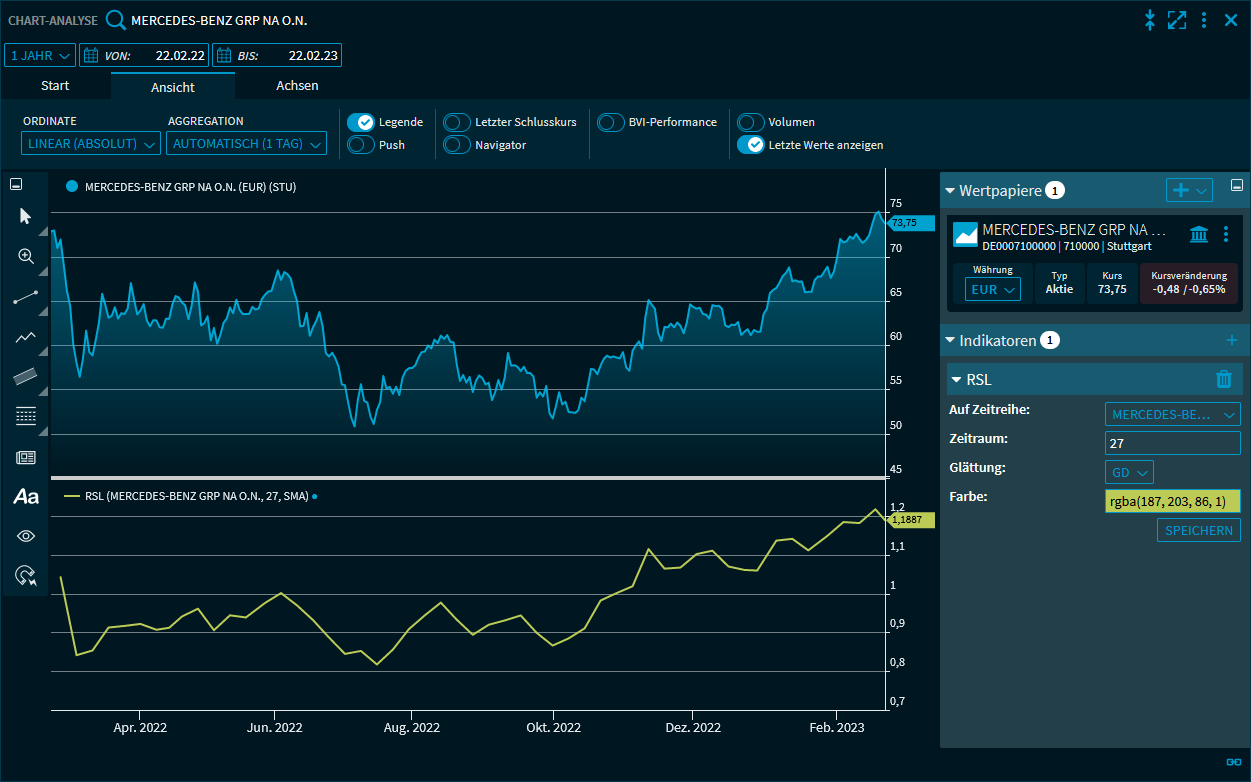Open the 1 JAHR time range dropdown
This screenshot has height=782, width=1251.
point(40,56)
